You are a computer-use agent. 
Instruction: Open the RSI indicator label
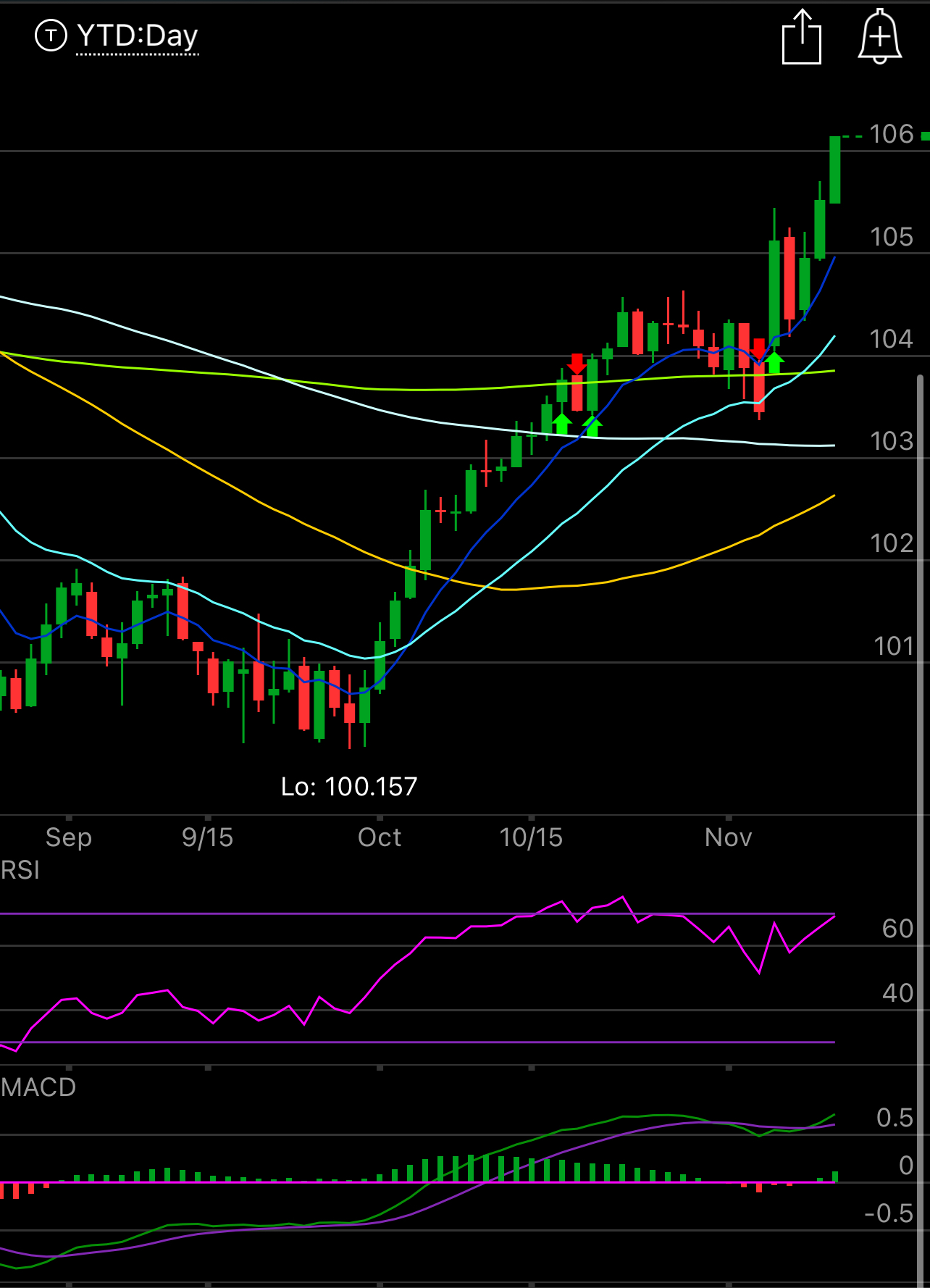coord(20,870)
